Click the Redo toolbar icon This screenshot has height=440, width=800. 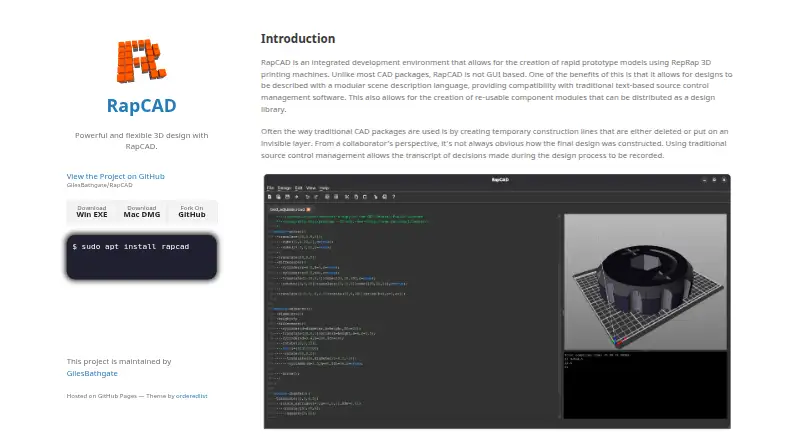tap(316, 197)
